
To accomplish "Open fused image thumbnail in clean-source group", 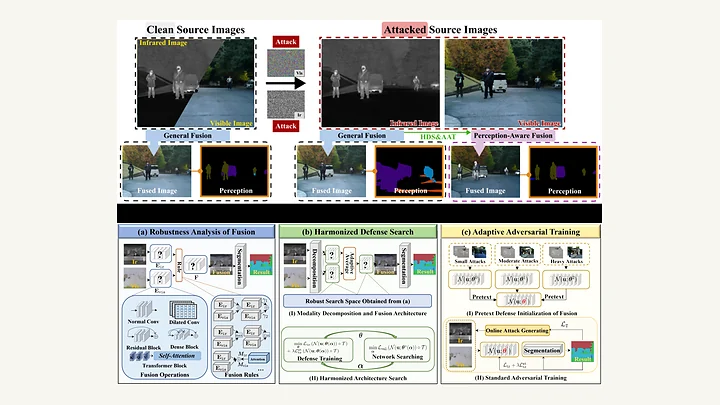I will pos(157,171).
